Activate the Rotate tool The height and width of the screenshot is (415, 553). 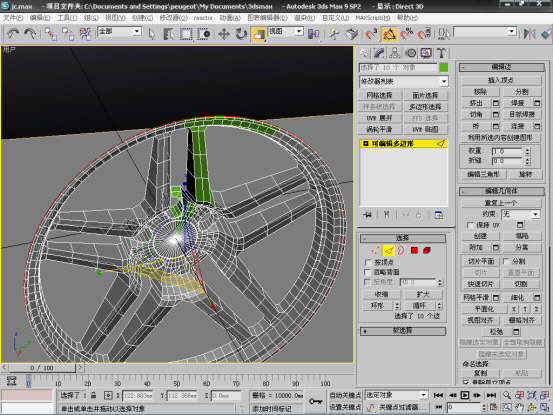pos(241,34)
